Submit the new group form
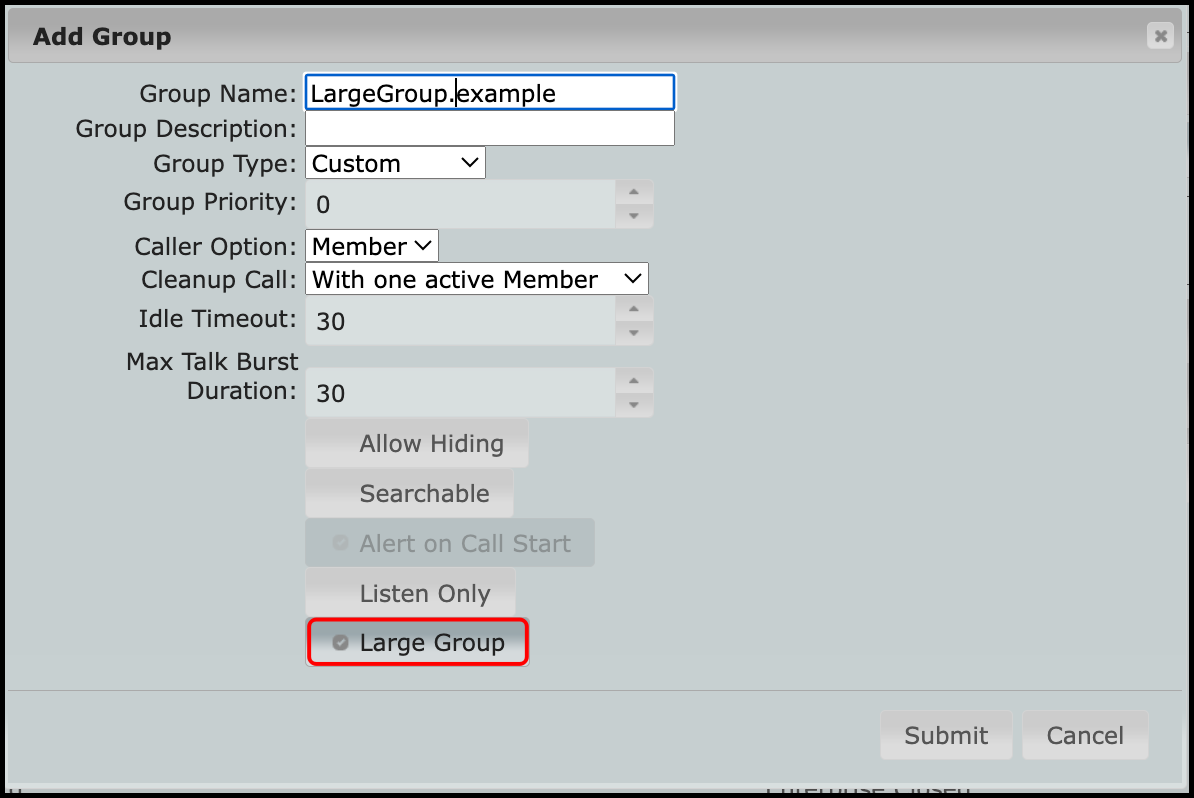The height and width of the screenshot is (798, 1194). [x=946, y=735]
